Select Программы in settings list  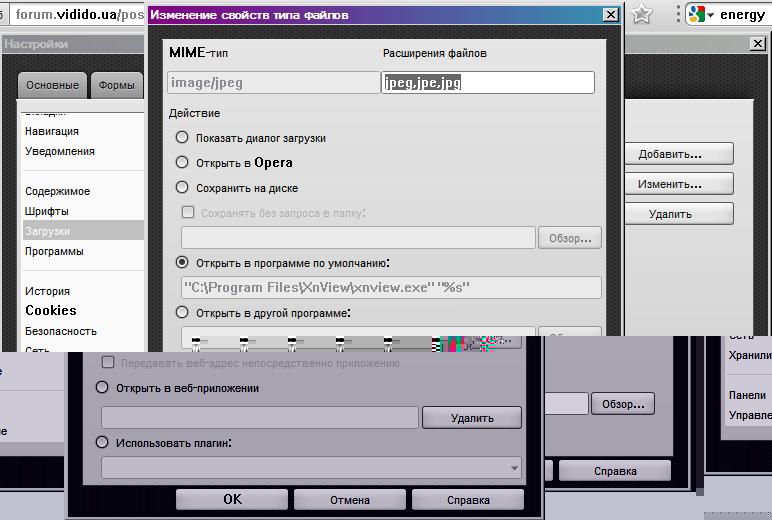[x=54, y=251]
